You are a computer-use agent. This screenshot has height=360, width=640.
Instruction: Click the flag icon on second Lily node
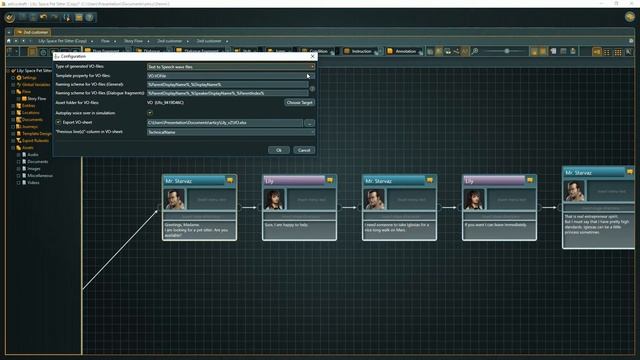coord(530,180)
